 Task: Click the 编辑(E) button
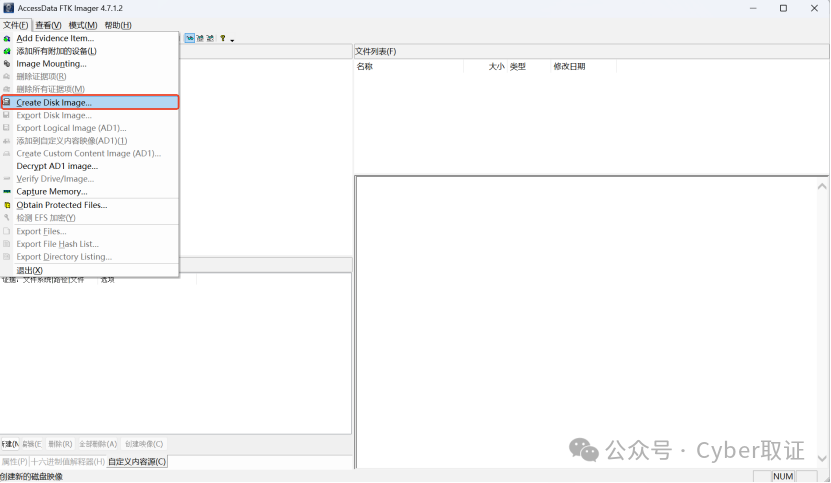click(32, 444)
